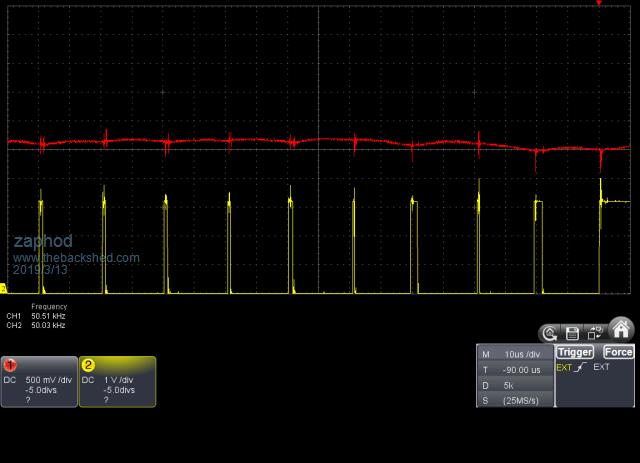Select the yellow channel 2 badge
This screenshot has width=640, height=463.
pyautogui.click(x=87, y=365)
